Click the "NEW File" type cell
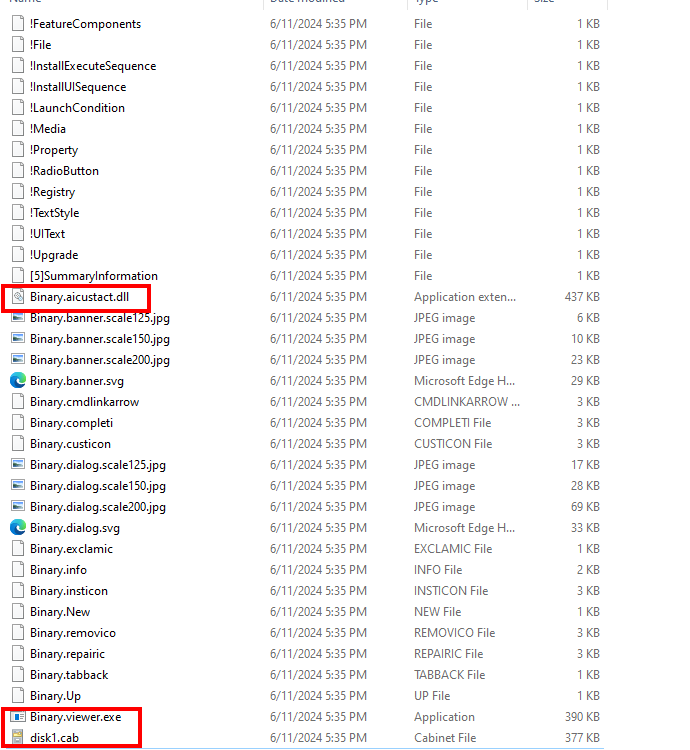 tap(438, 612)
